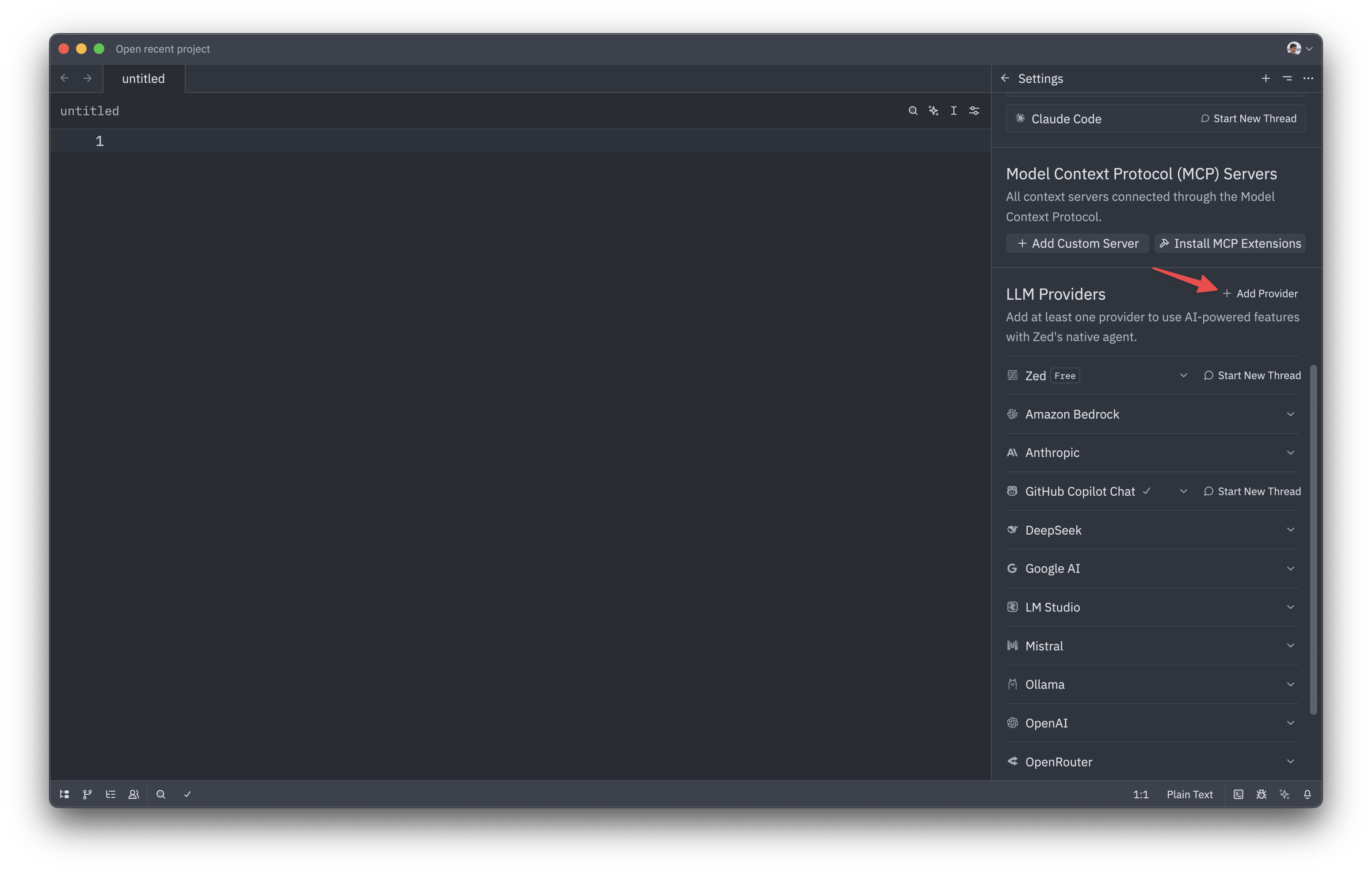Open the user avatar menu in title bar
The width and height of the screenshot is (1372, 873).
click(1299, 49)
